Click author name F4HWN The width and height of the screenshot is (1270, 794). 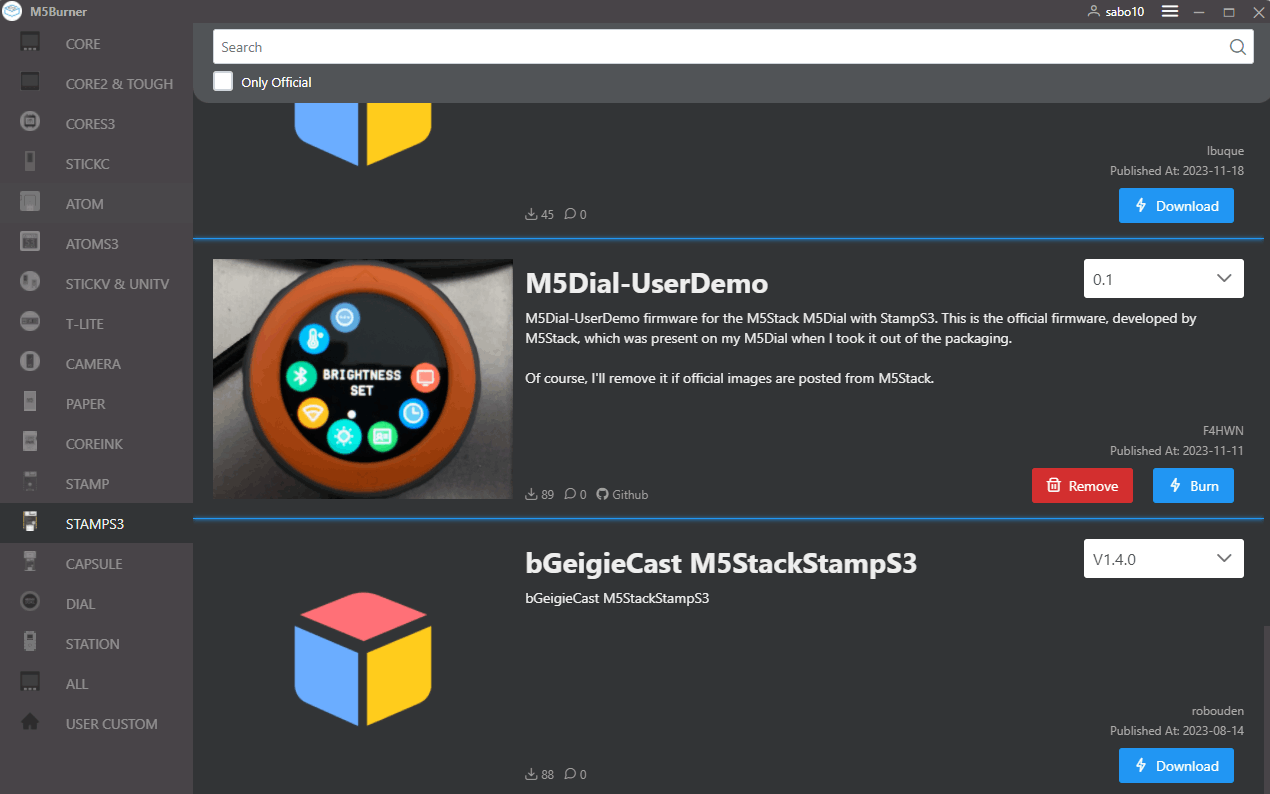1223,431
